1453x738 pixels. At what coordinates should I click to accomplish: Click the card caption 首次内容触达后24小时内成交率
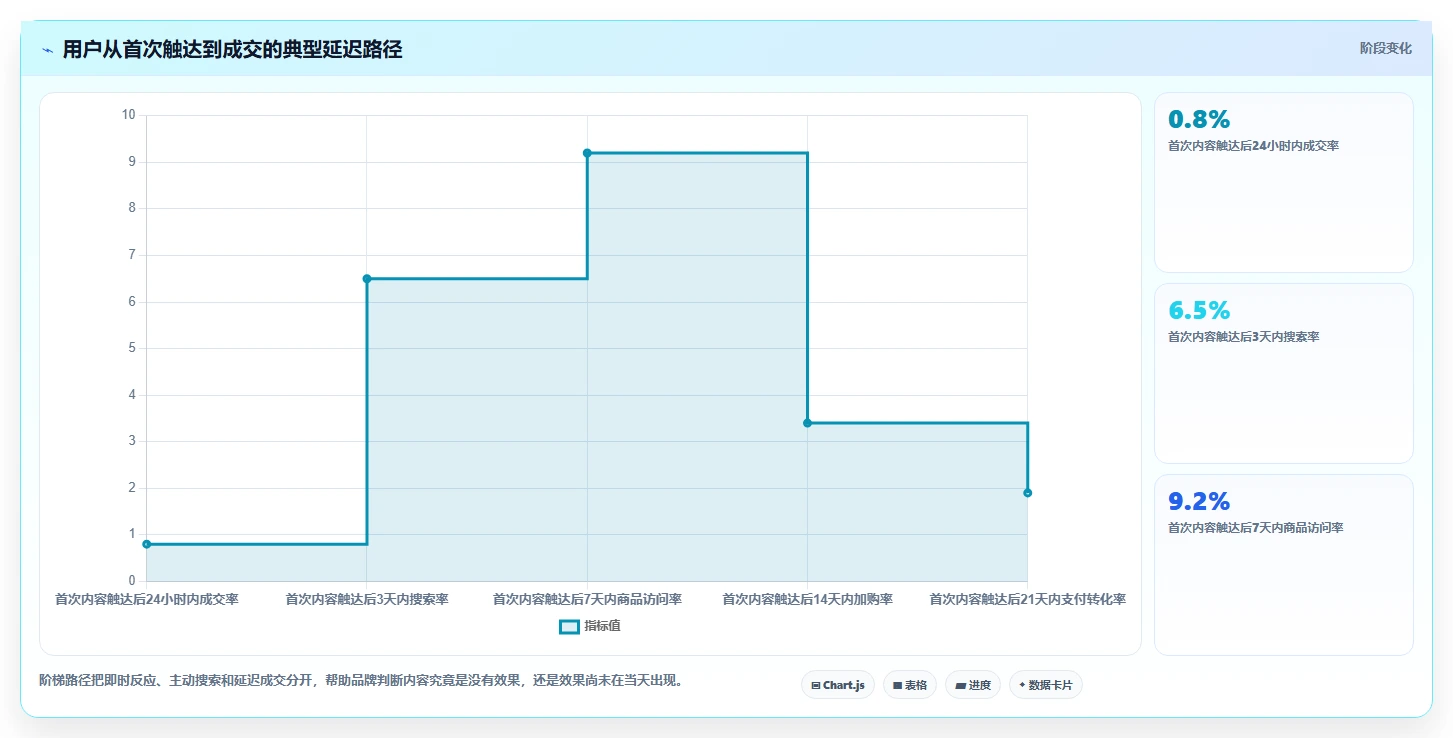tap(1253, 146)
